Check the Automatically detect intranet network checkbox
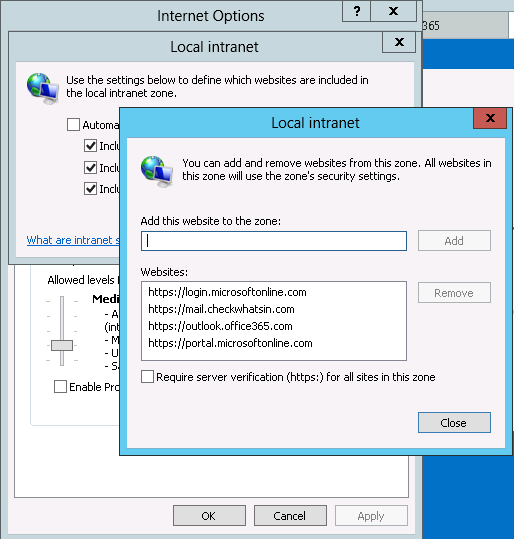This screenshot has height=539, width=514. 73,124
